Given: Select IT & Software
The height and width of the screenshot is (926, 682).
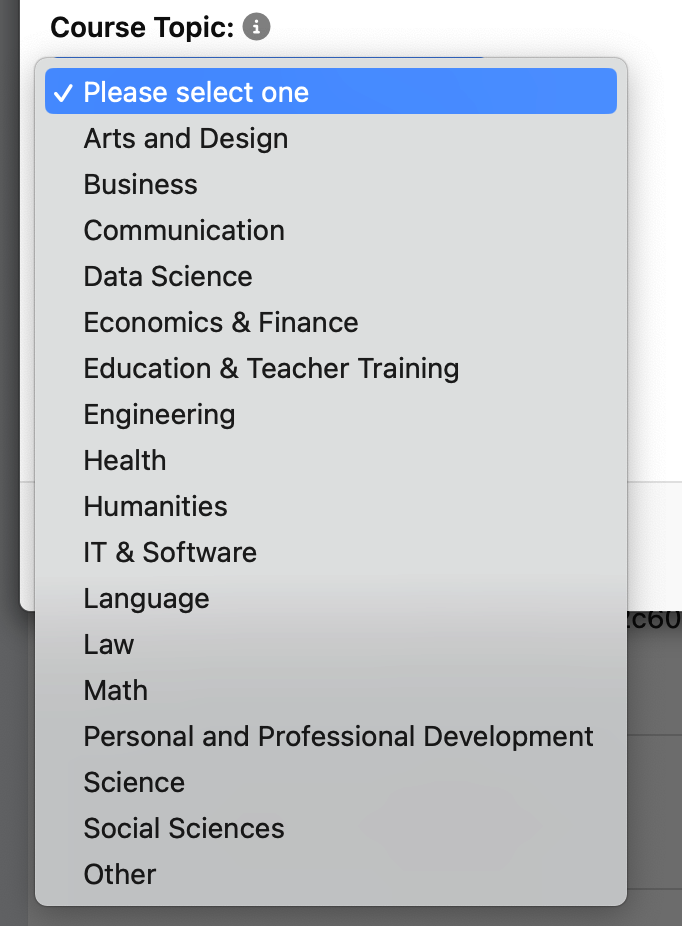Looking at the screenshot, I should tap(331, 553).
